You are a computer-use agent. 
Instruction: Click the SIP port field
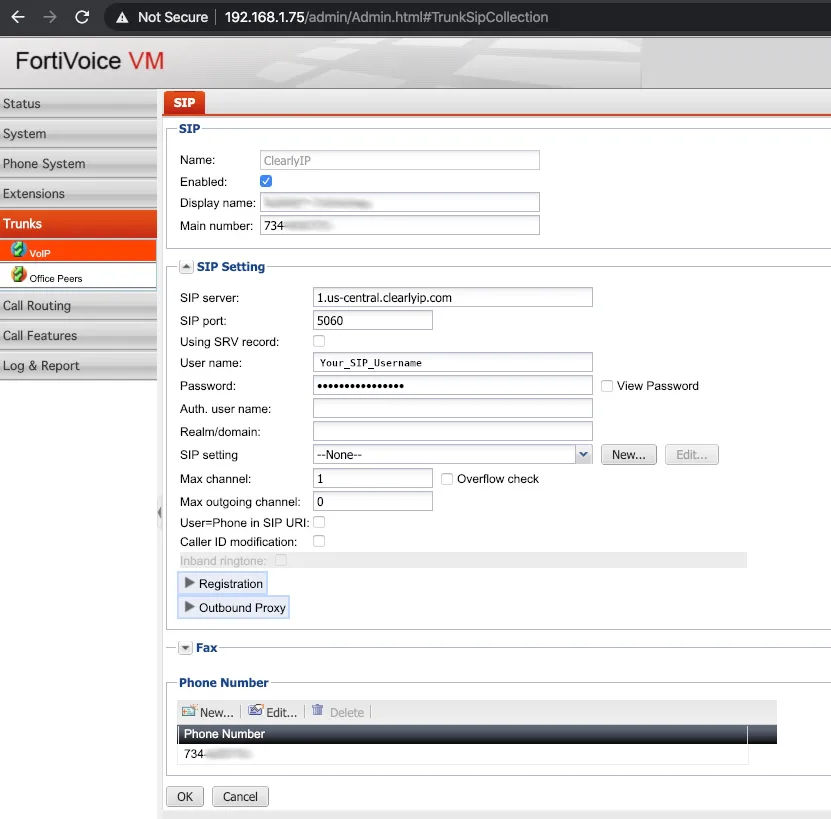tap(373, 320)
